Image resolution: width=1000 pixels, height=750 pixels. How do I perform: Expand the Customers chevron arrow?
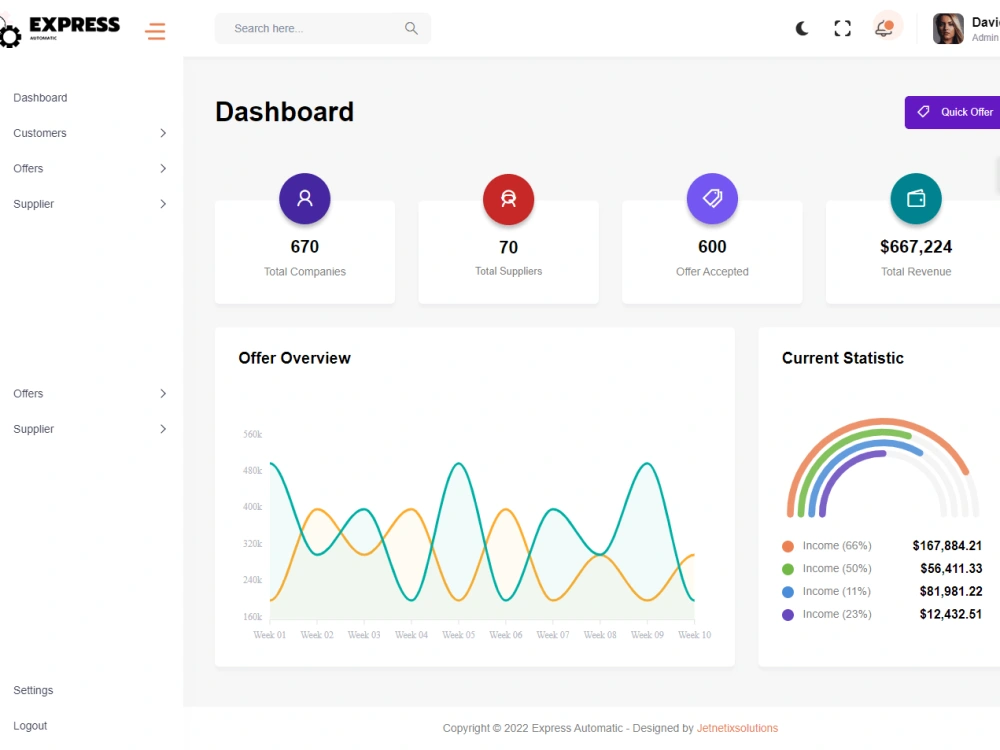163,133
